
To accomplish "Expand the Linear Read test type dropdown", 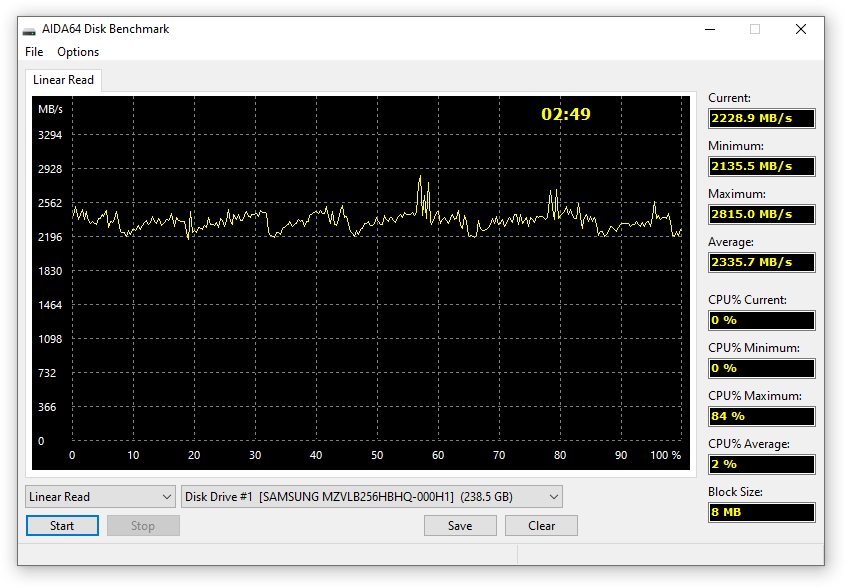I will click(100, 497).
